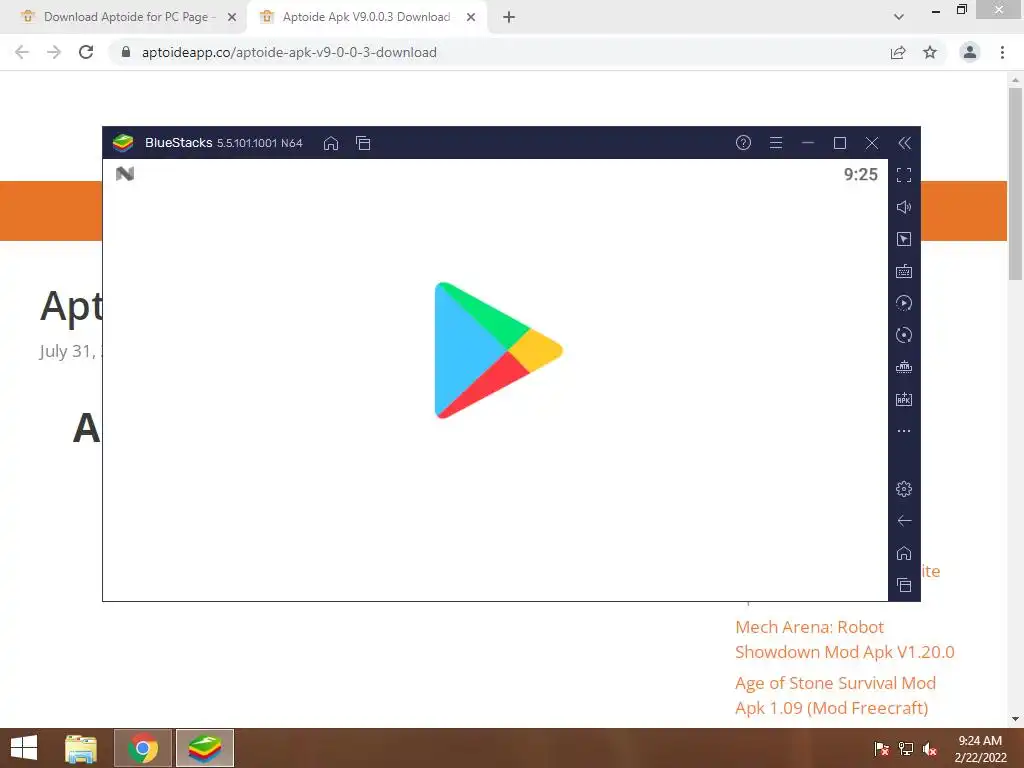Click BlueStacks icon in Windows taskbar
This screenshot has height=768, width=1024.
click(204, 748)
